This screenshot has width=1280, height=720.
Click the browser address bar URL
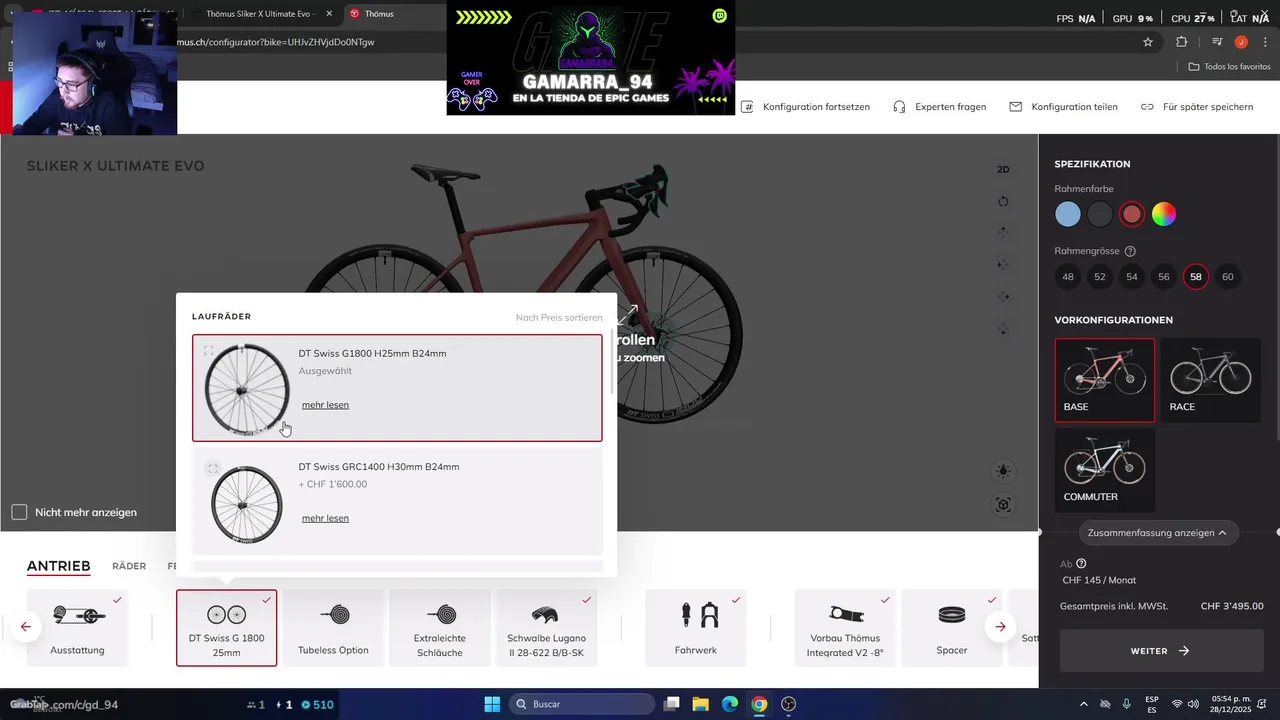(x=276, y=42)
